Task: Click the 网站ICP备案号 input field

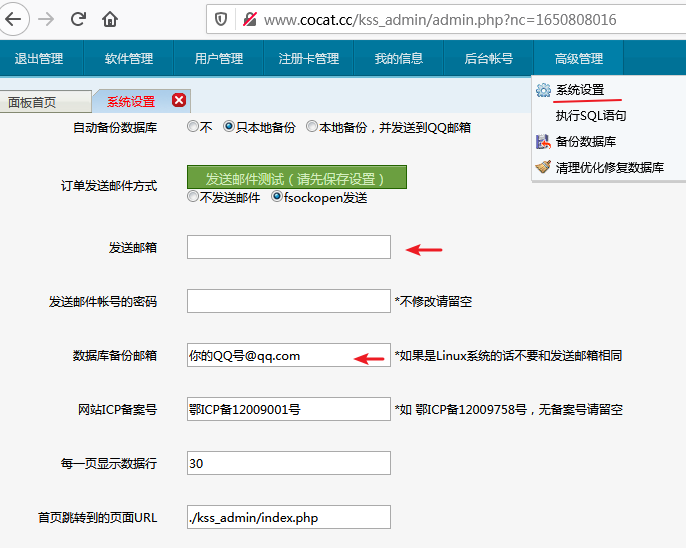Action: pos(289,409)
